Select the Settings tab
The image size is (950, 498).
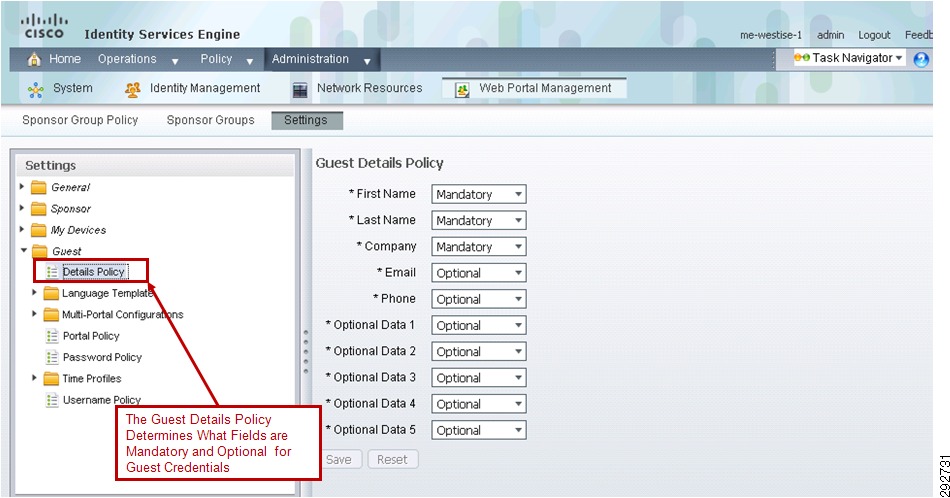click(x=306, y=120)
